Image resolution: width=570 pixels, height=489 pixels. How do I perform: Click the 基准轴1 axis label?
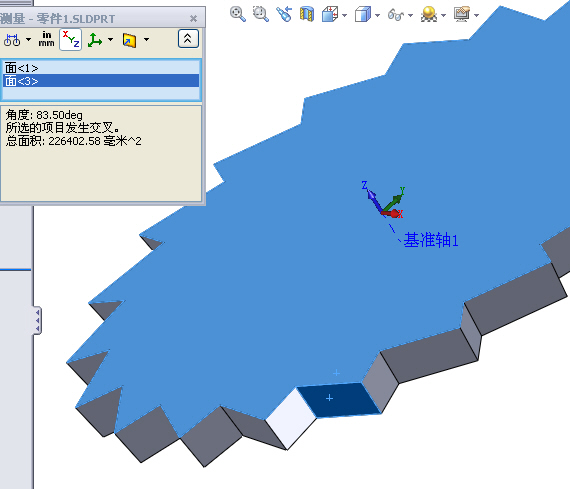[431, 240]
